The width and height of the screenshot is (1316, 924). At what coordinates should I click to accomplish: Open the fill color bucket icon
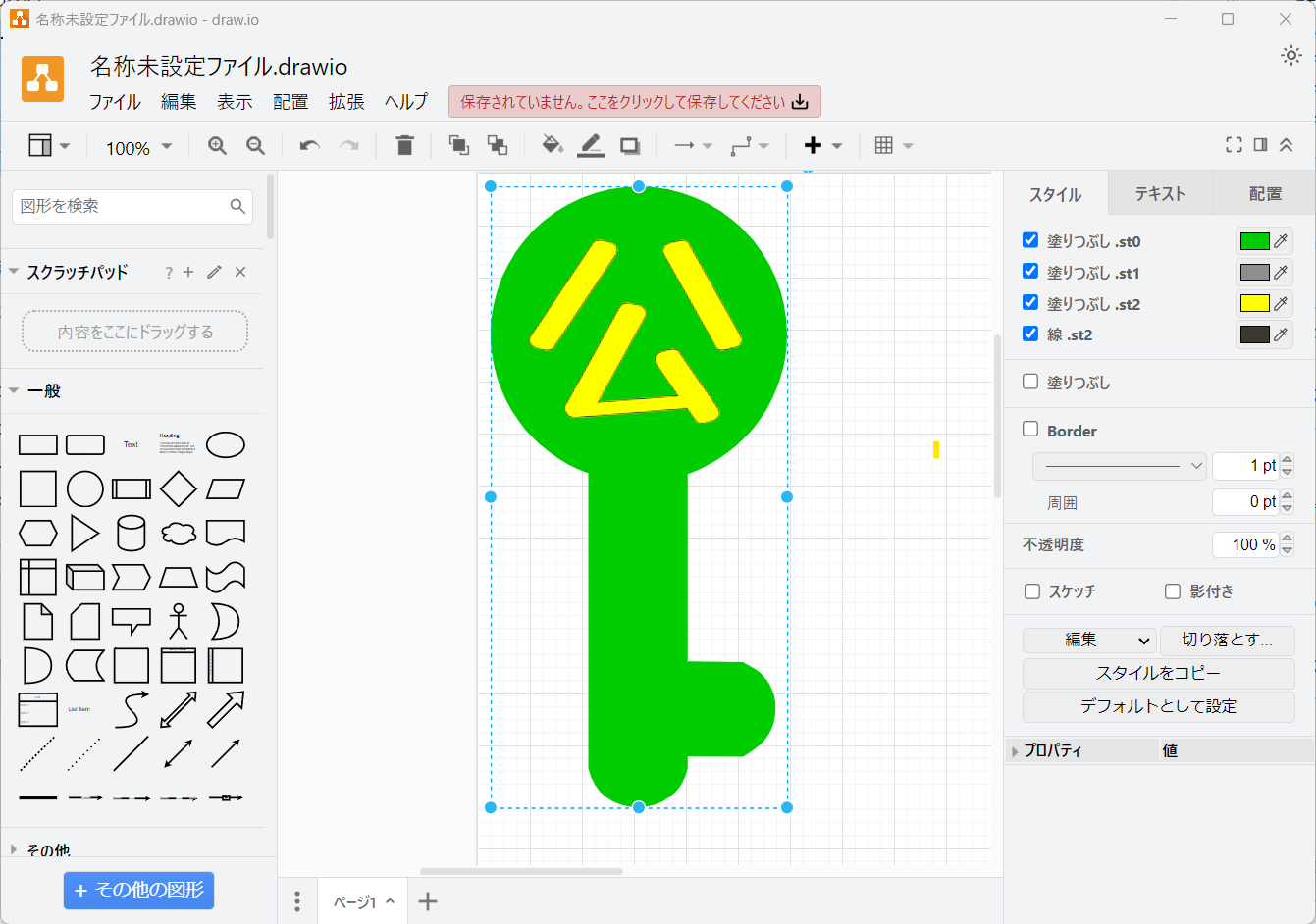(x=551, y=144)
